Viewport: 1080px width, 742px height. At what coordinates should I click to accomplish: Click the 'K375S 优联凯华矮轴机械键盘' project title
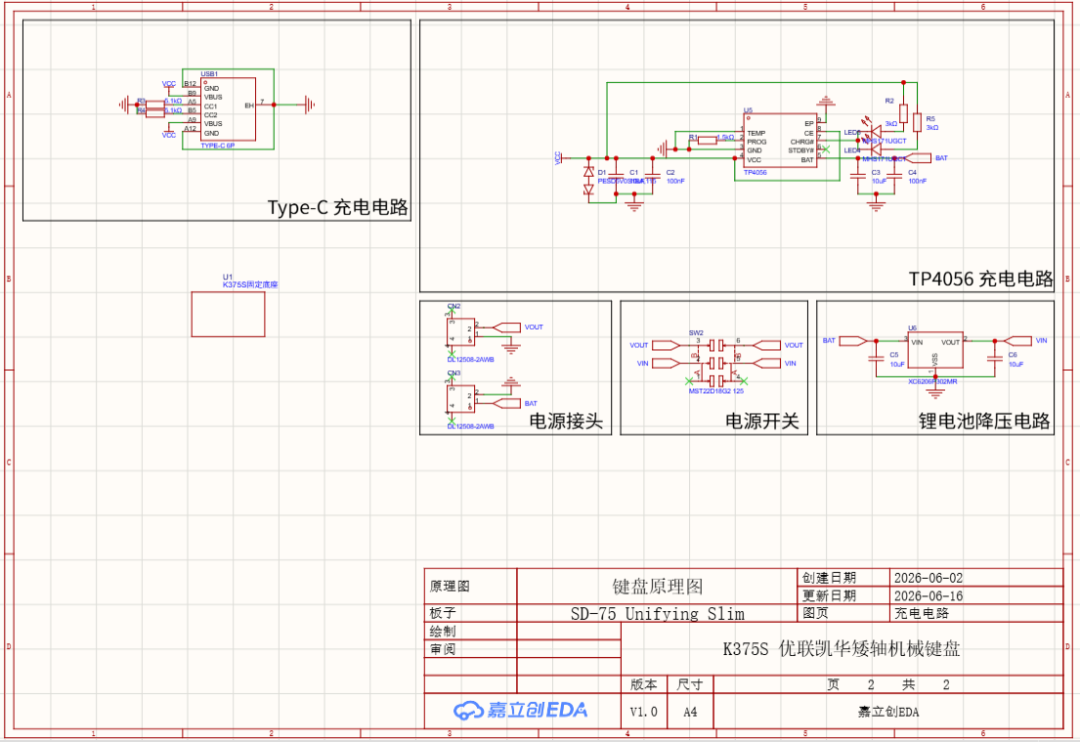pos(842,649)
